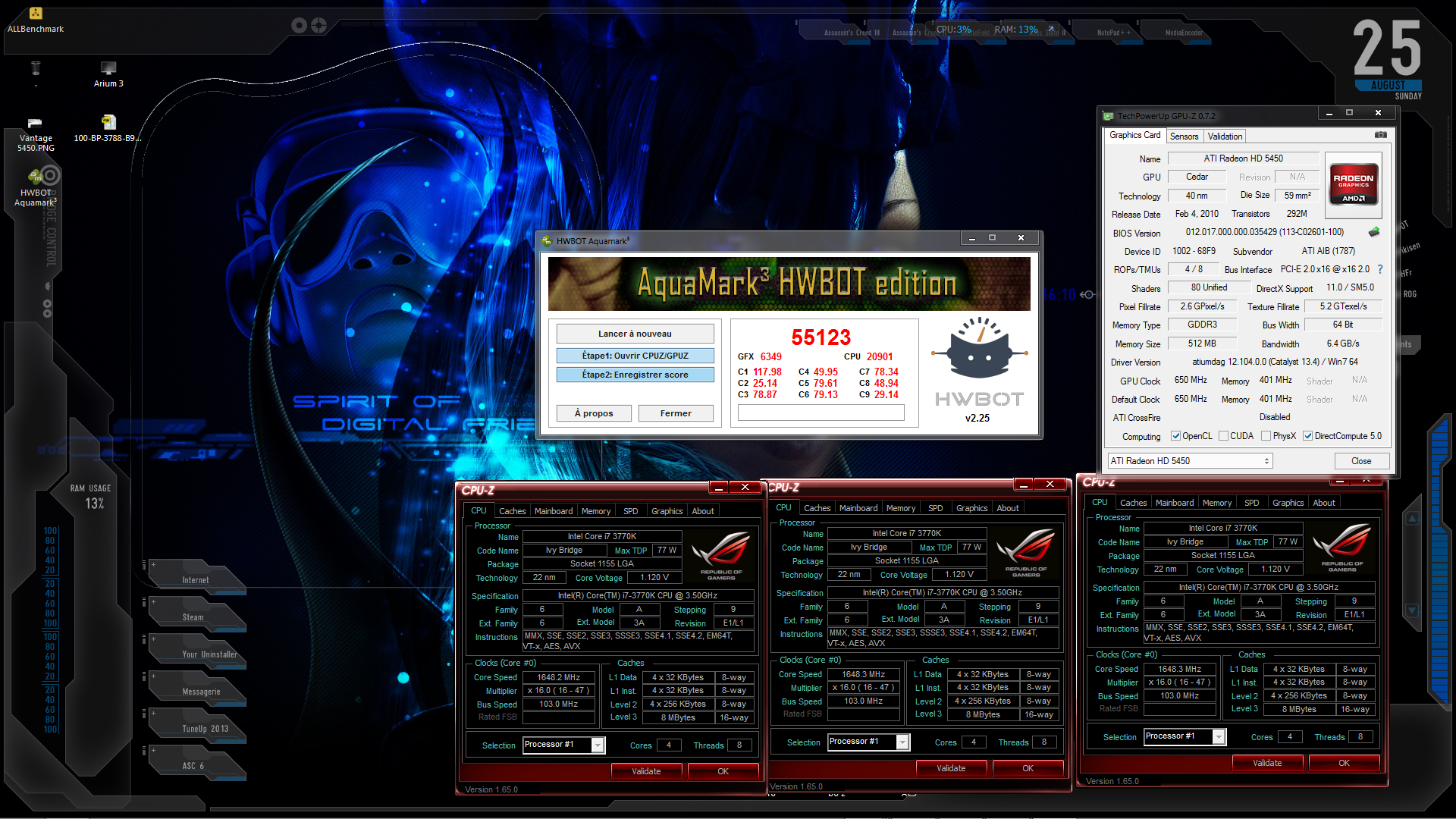
Task: Toggle the DirectCompute 5.0 checkbox
Action: (x=1307, y=436)
